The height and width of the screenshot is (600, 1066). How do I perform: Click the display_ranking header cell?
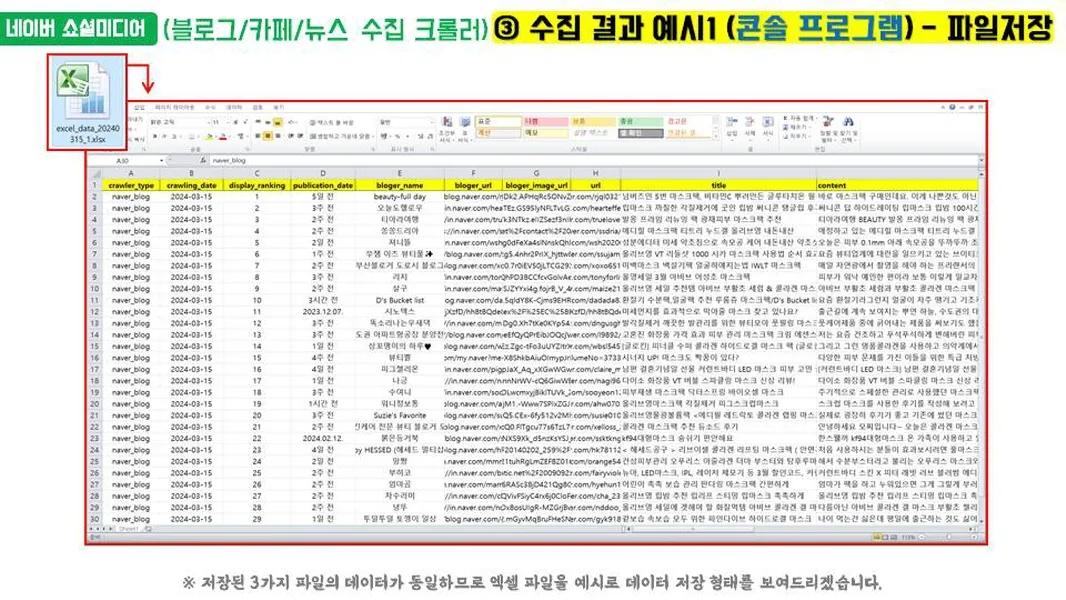coord(257,185)
